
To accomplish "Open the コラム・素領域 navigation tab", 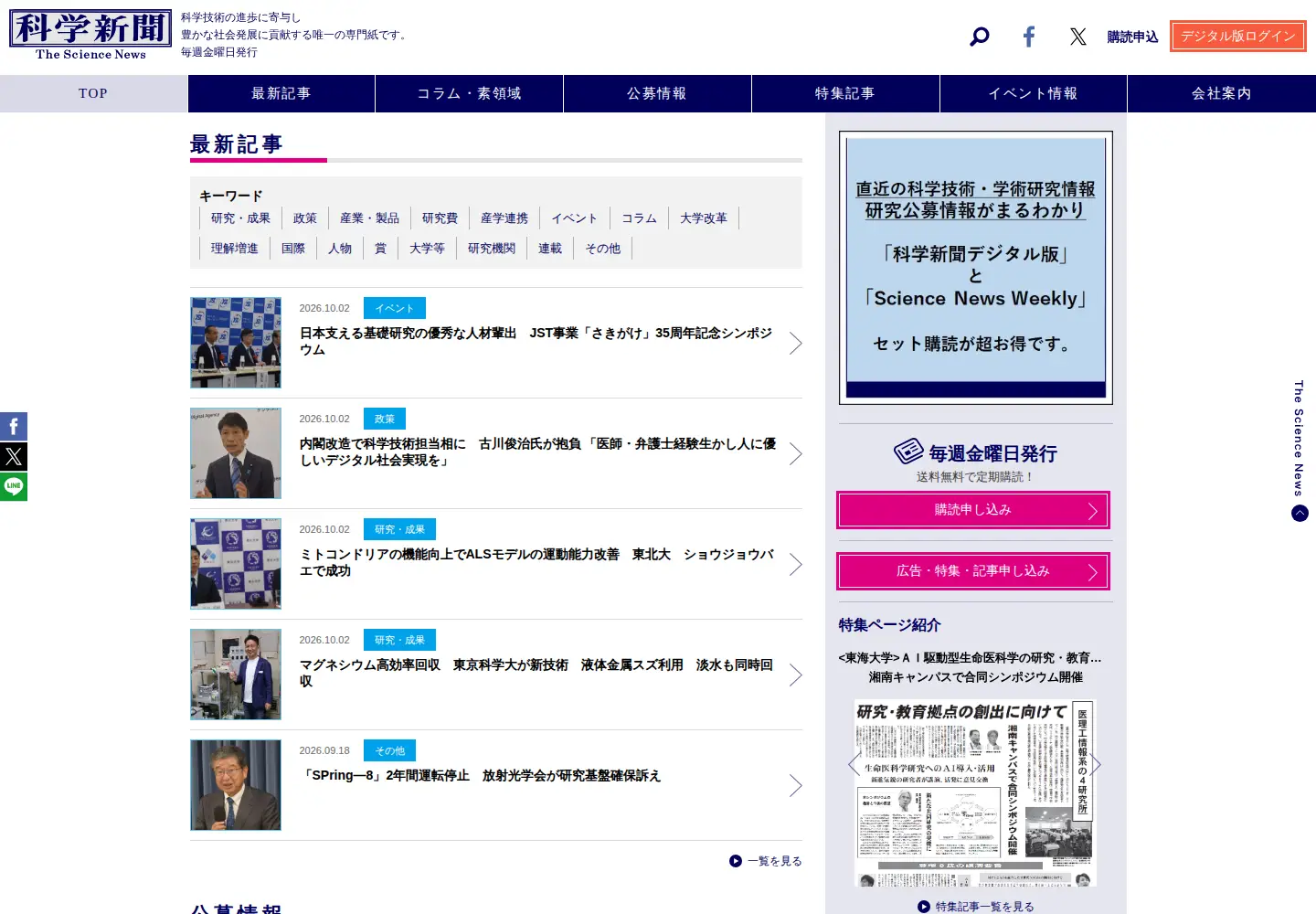I will click(470, 93).
